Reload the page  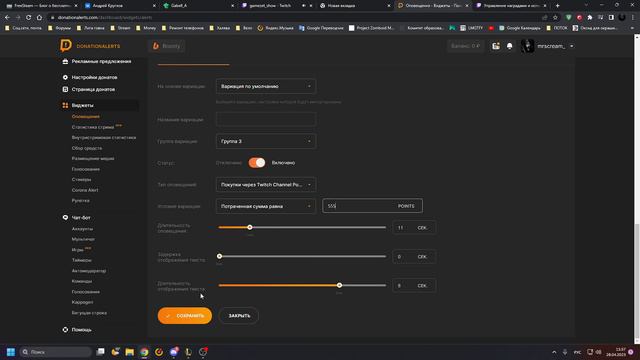[x=29, y=18]
